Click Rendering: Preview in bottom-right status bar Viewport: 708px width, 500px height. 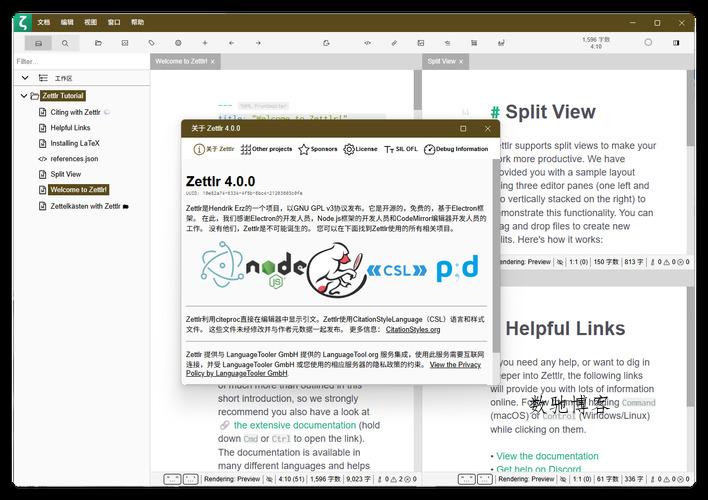pos(526,479)
